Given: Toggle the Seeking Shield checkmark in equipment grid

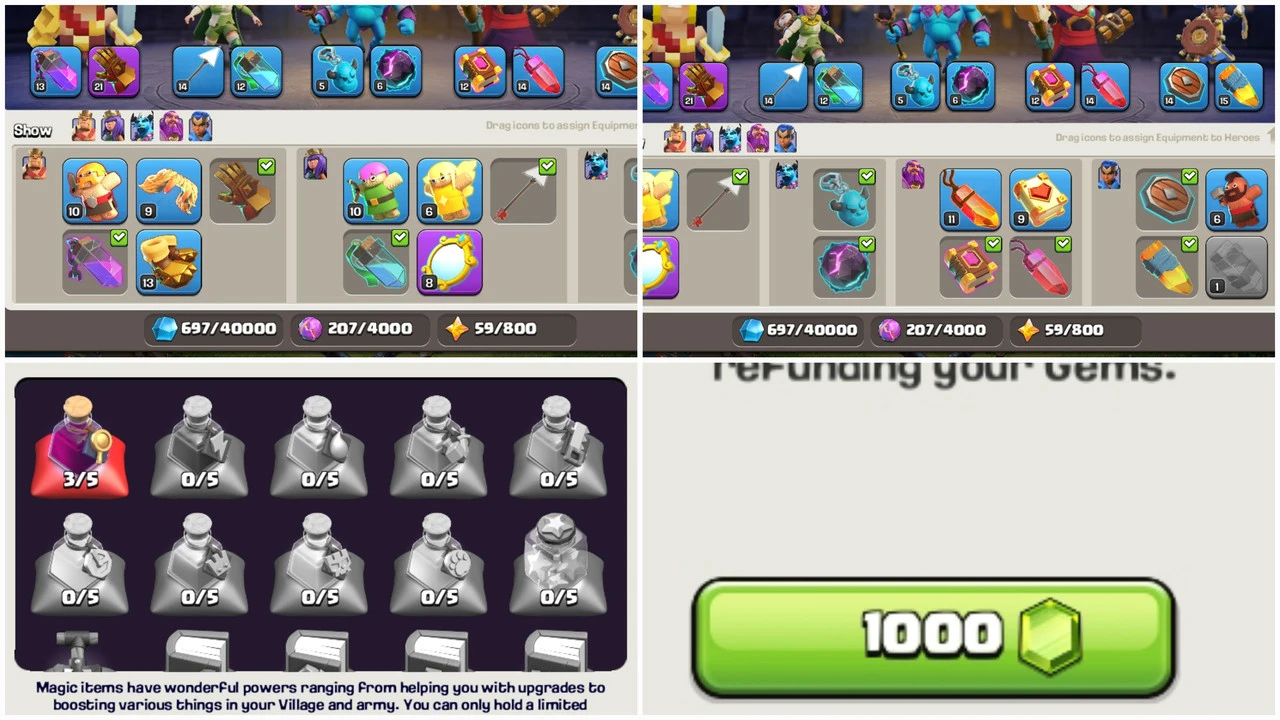Looking at the screenshot, I should tap(1188, 177).
